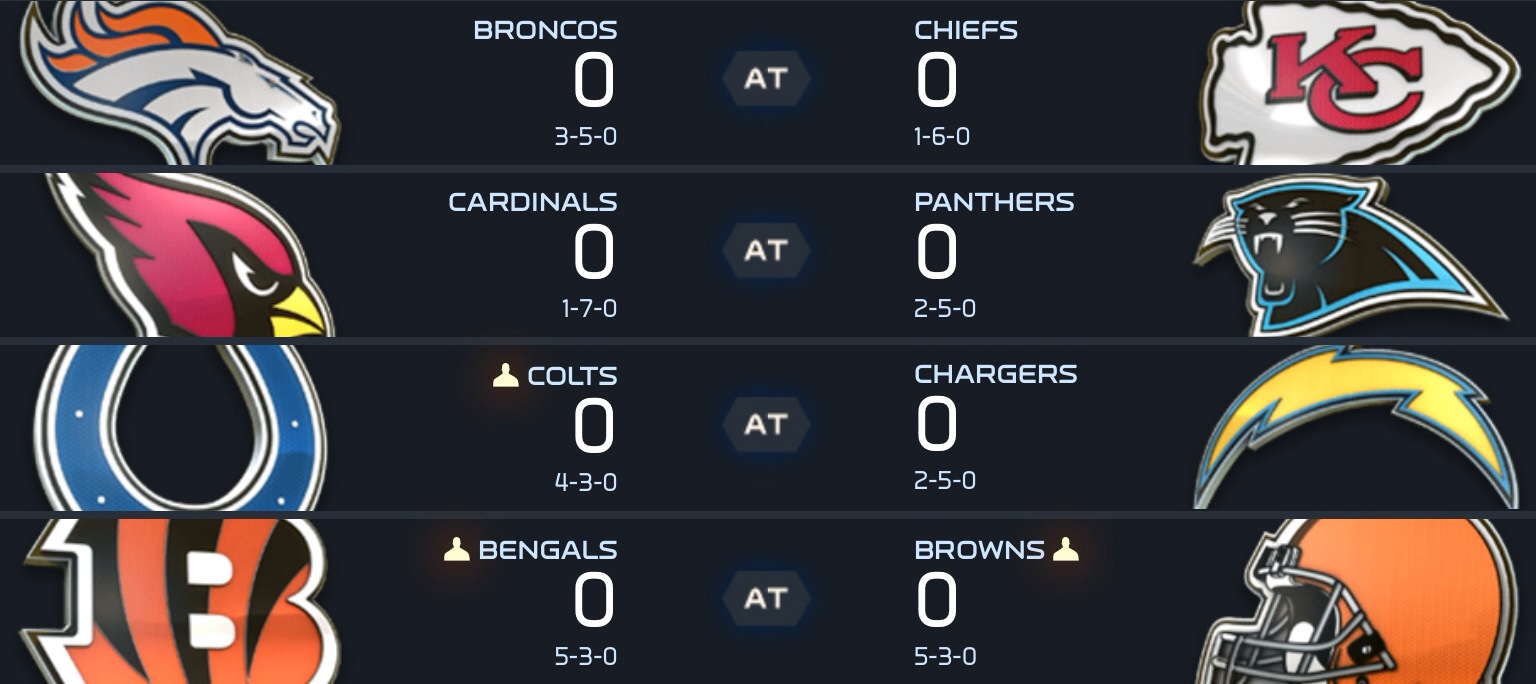Click the BRONCOS team name

(x=545, y=30)
